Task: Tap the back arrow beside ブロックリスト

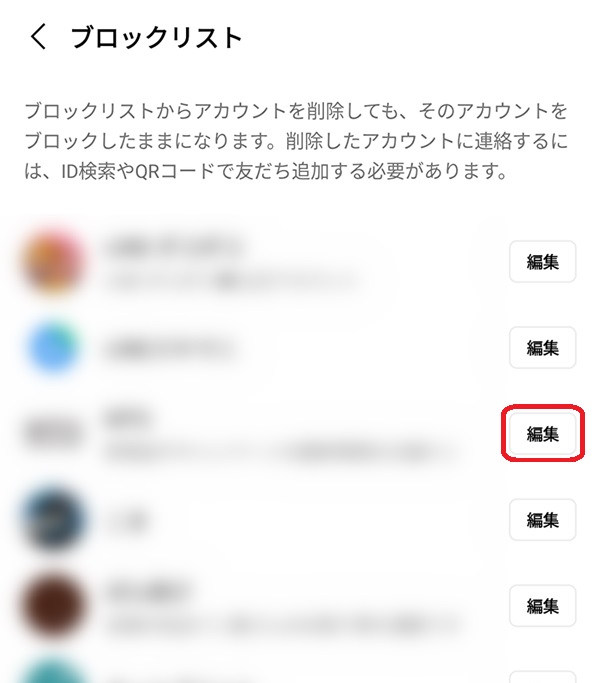Action: 38,37
